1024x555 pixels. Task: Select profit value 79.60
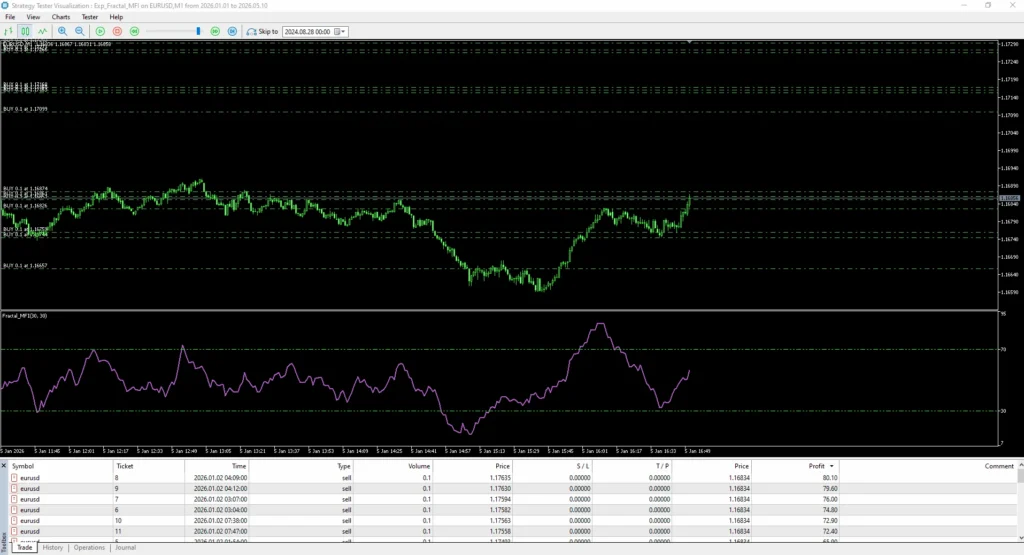[x=830, y=488]
